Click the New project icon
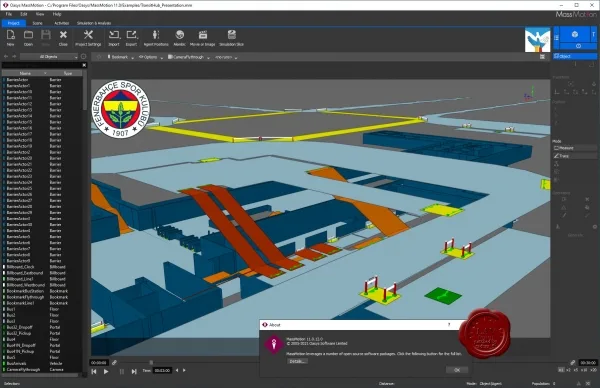The width and height of the screenshot is (600, 388). [x=11, y=35]
